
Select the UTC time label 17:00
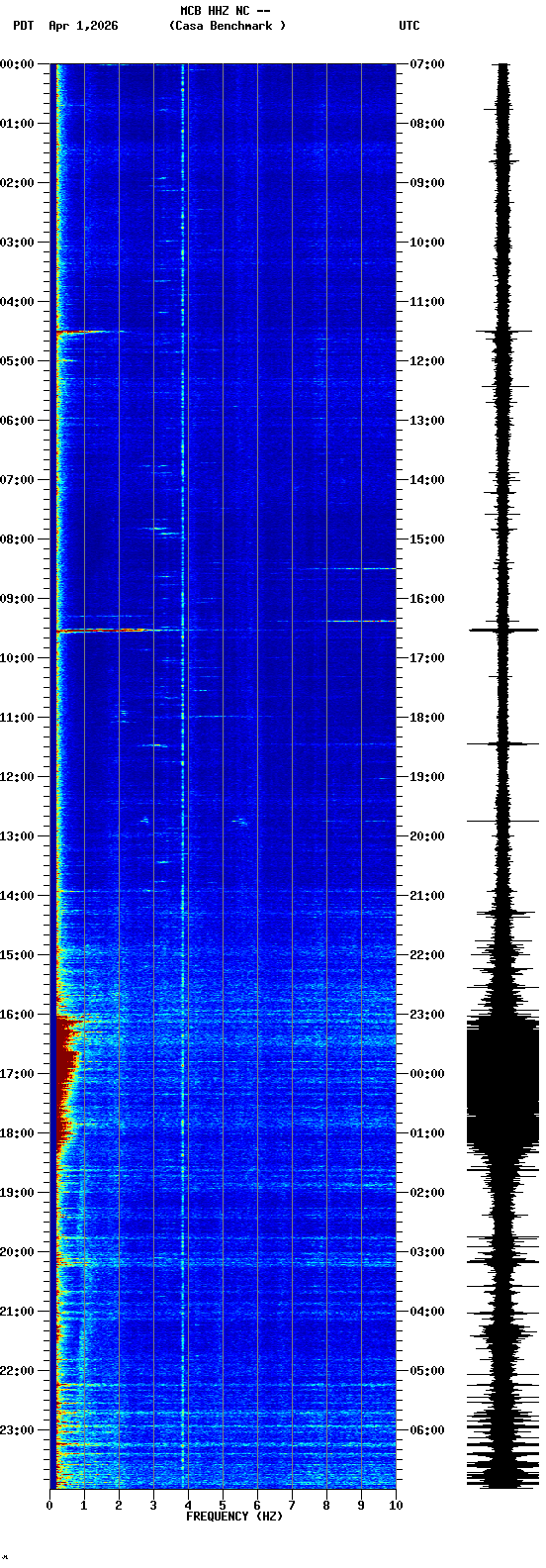[427, 658]
